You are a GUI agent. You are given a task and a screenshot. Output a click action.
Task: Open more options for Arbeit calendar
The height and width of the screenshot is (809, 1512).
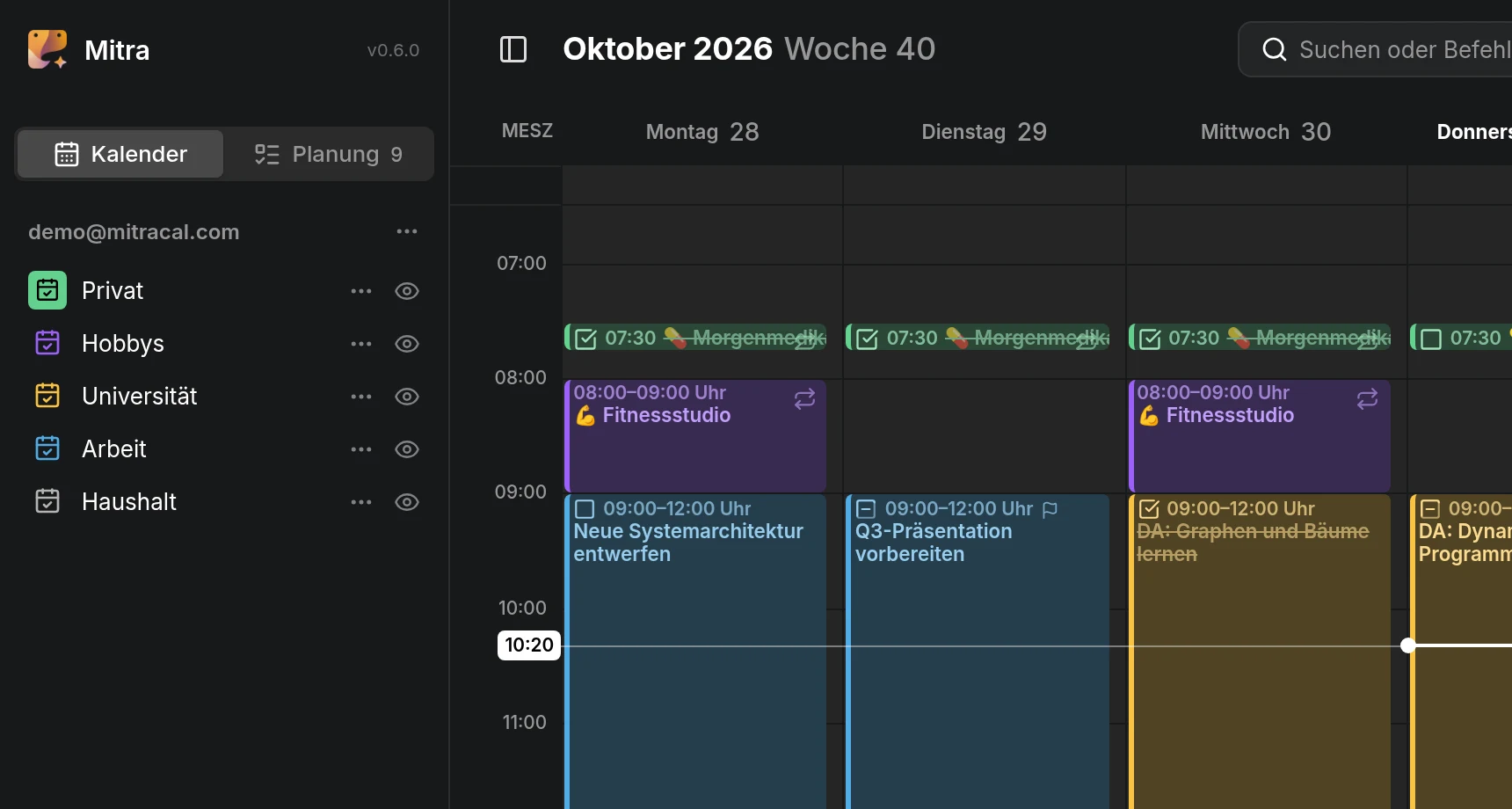click(361, 449)
